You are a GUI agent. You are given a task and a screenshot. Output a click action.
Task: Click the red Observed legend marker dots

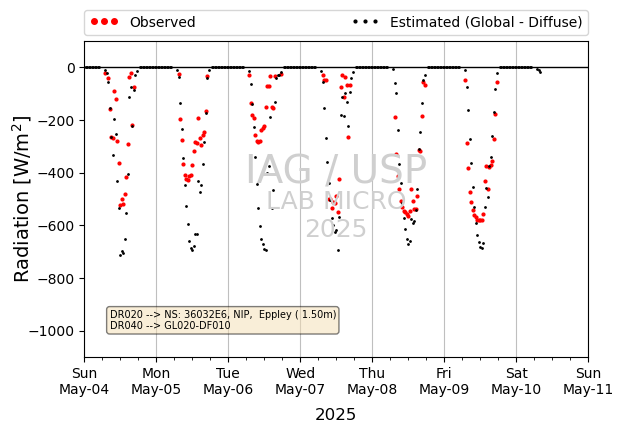(x=104, y=22)
